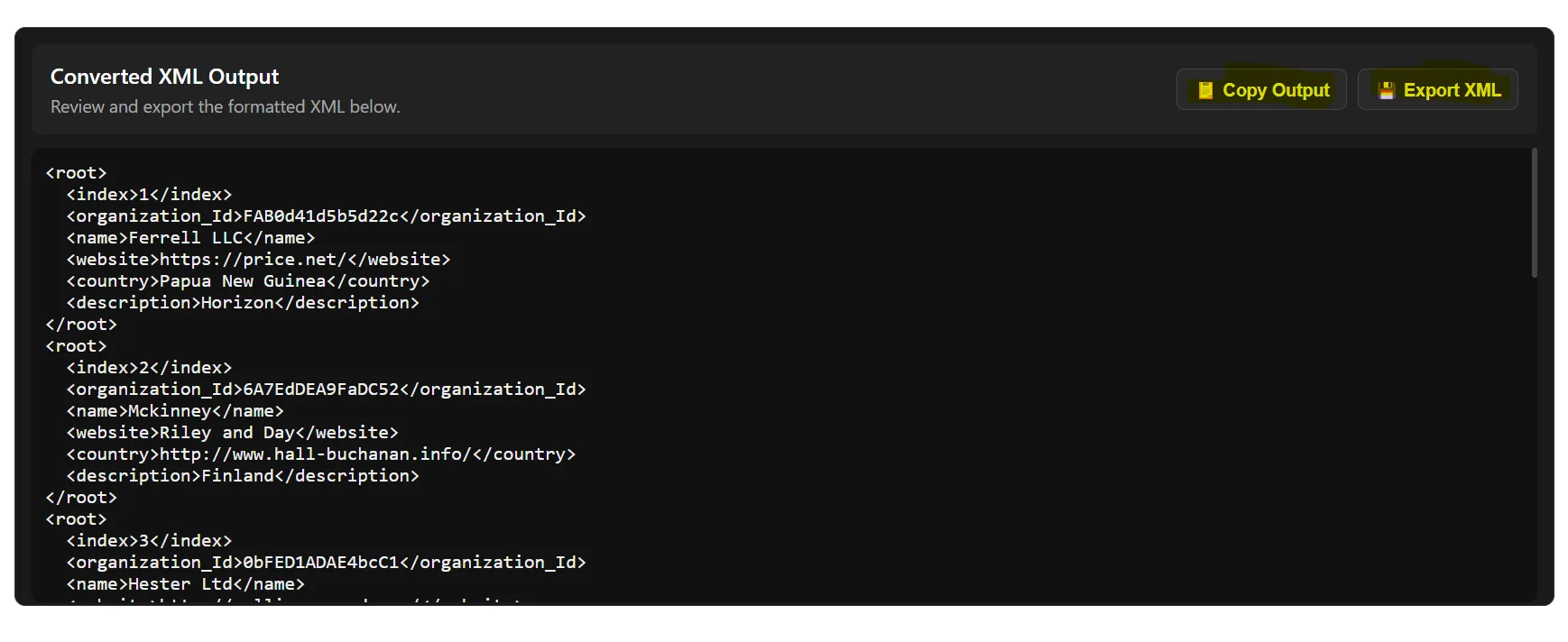
Task: Select the Hester Ltd name value
Action: pos(180,583)
